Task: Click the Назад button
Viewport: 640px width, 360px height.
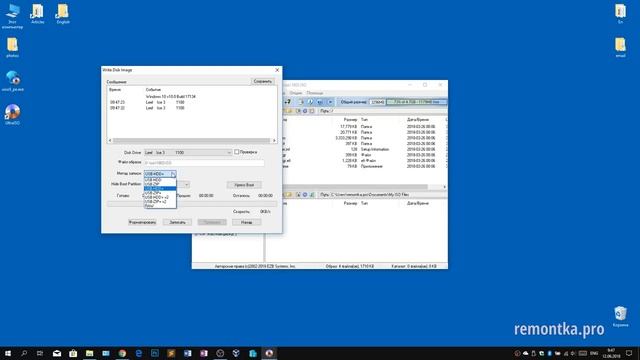Action: [x=247, y=222]
